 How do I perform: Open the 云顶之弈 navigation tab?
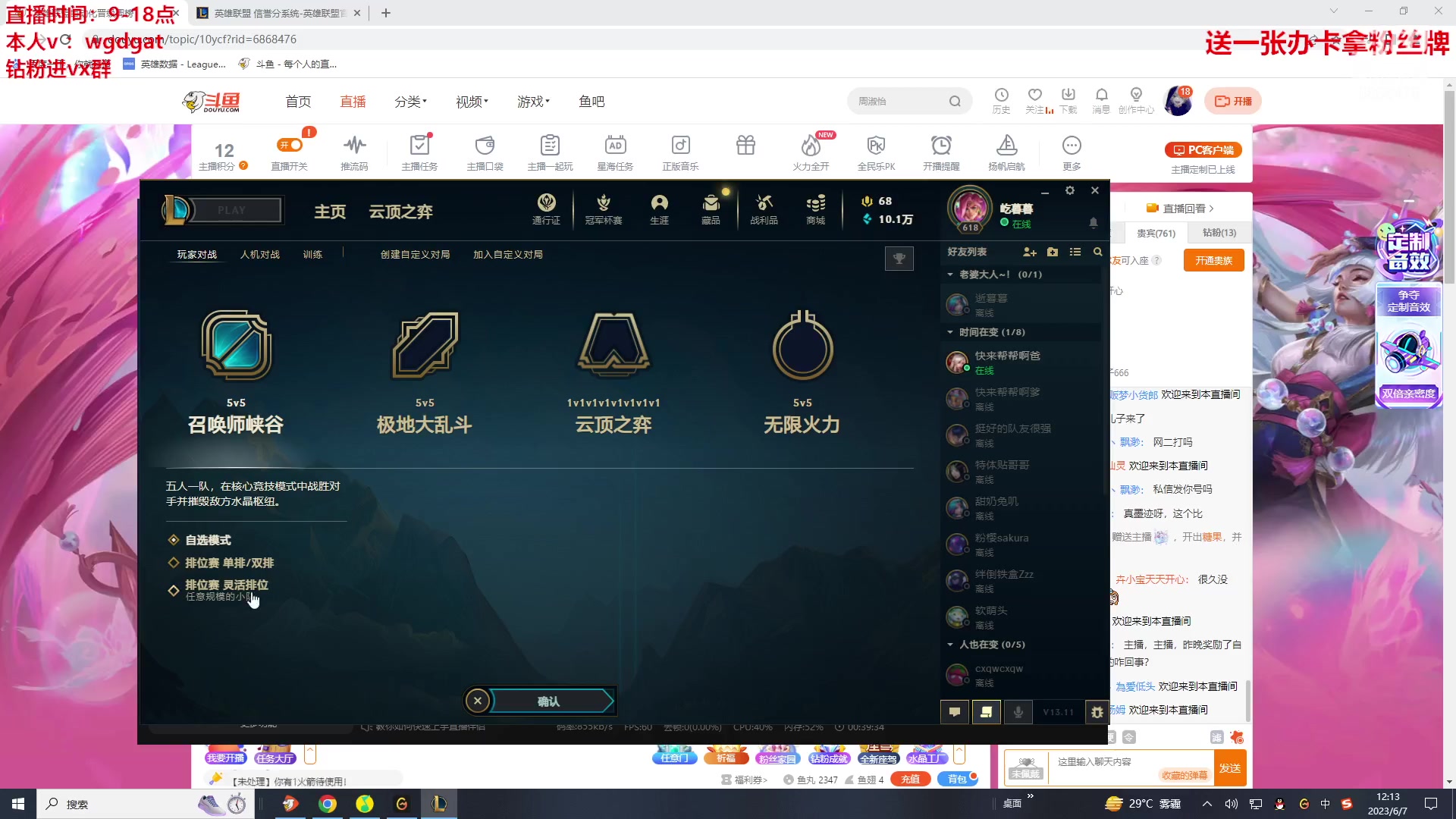click(400, 212)
